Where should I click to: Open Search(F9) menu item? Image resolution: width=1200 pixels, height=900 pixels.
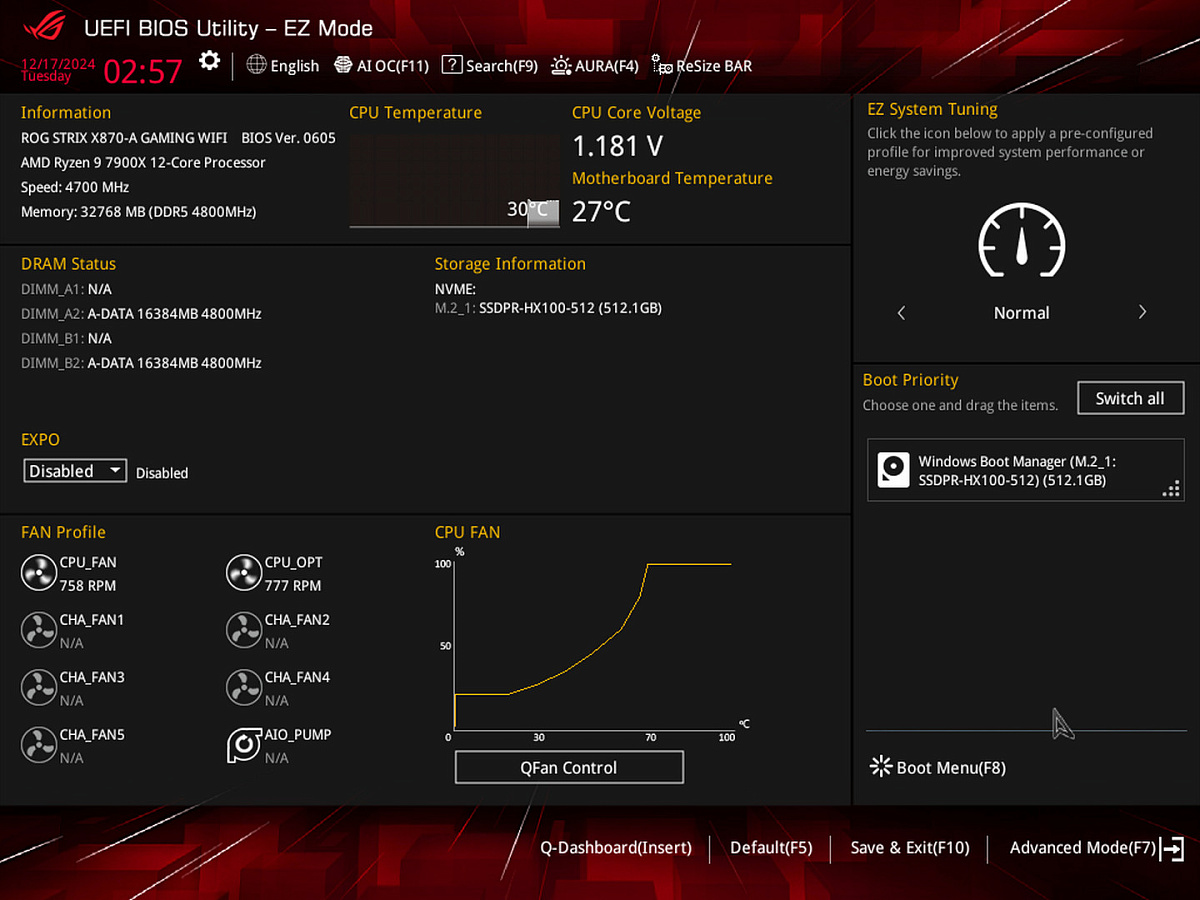pyautogui.click(x=489, y=66)
